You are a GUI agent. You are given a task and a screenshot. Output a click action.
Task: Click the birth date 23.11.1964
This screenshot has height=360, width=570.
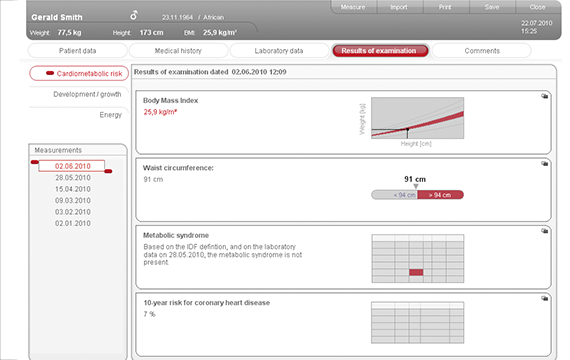pos(177,17)
